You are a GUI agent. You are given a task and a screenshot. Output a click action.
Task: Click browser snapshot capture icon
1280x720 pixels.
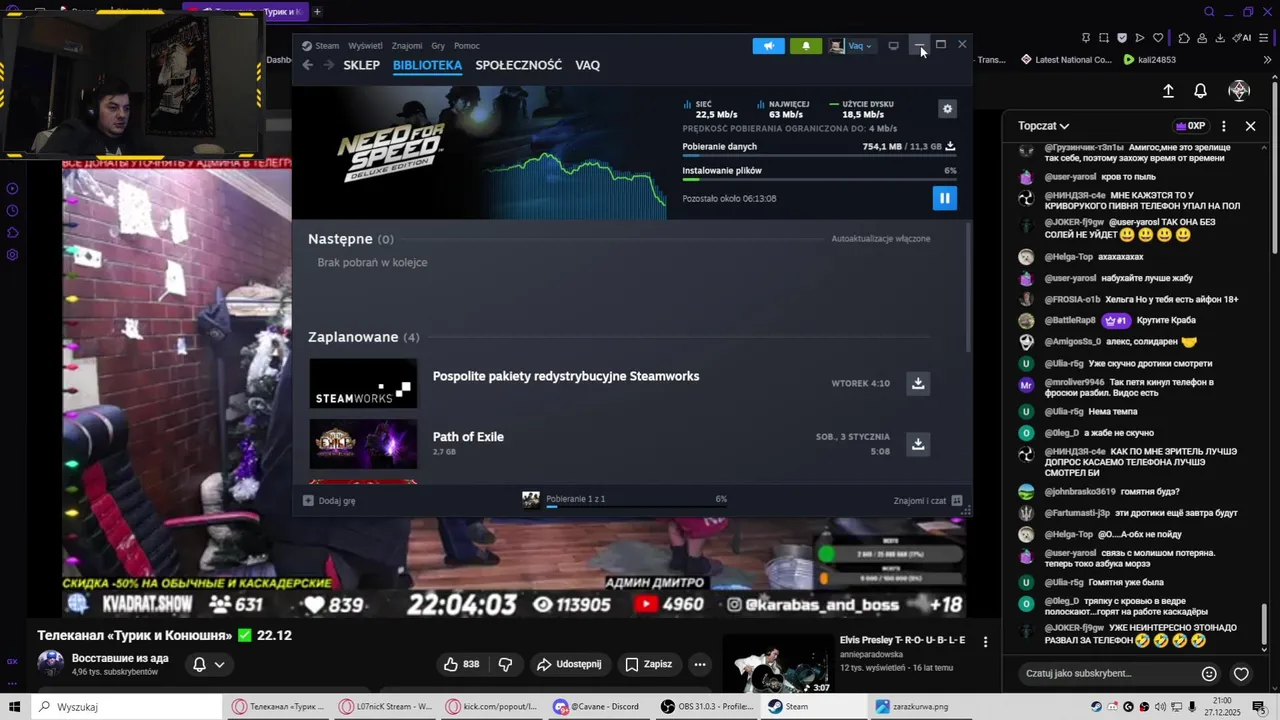[1104, 38]
